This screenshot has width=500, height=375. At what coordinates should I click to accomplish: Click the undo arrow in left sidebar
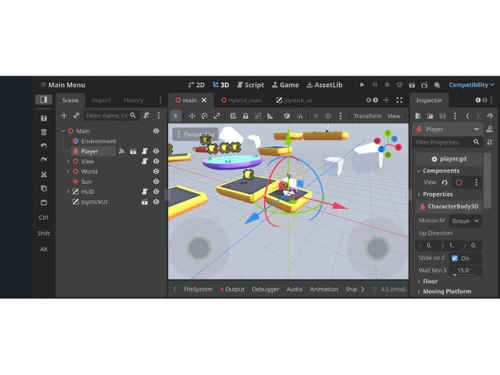44,146
